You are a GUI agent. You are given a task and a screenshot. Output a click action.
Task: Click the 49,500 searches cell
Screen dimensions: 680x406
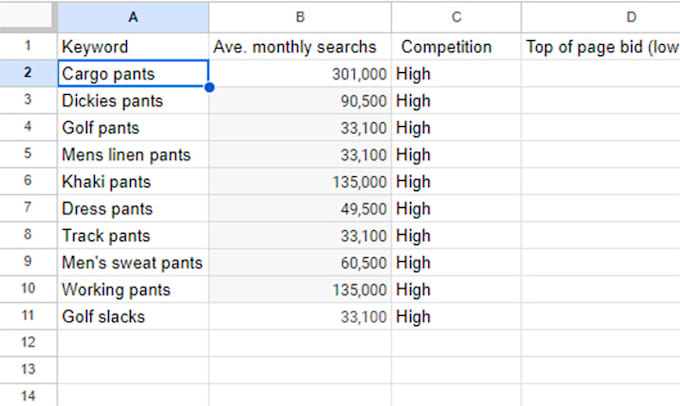pyautogui.click(x=300, y=208)
